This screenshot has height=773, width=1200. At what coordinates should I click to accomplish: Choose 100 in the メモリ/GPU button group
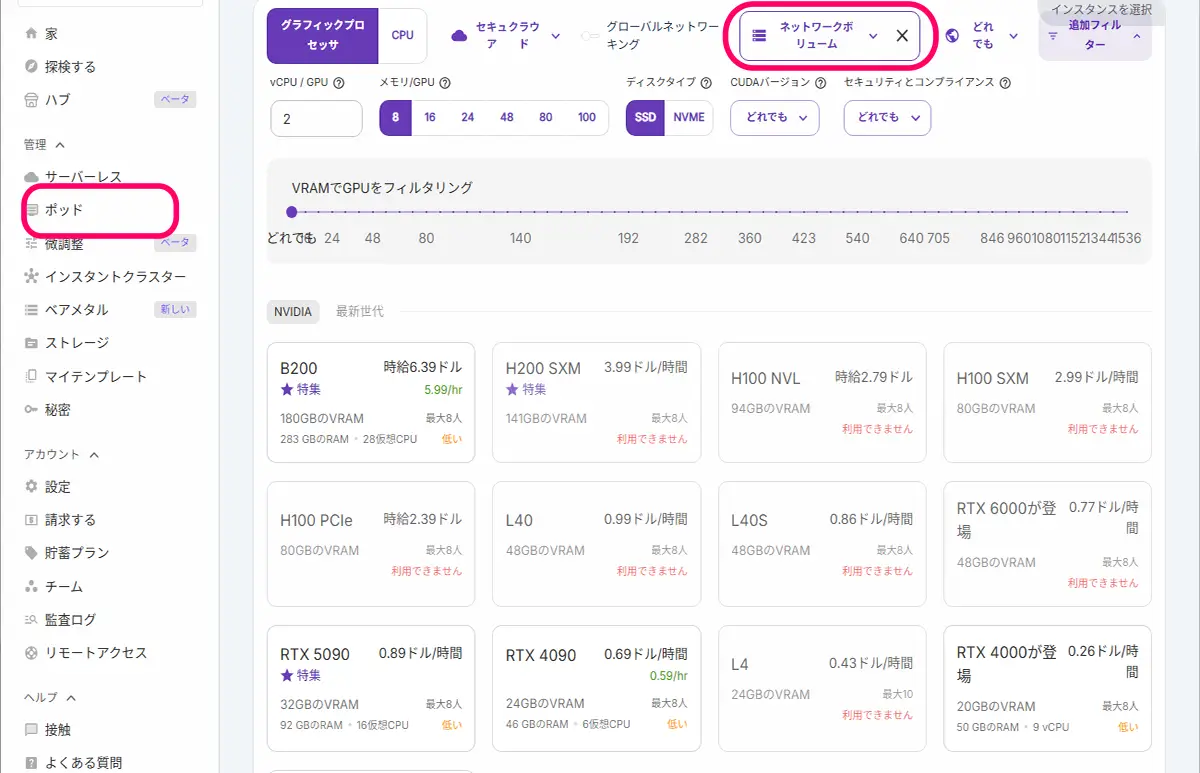(x=587, y=118)
